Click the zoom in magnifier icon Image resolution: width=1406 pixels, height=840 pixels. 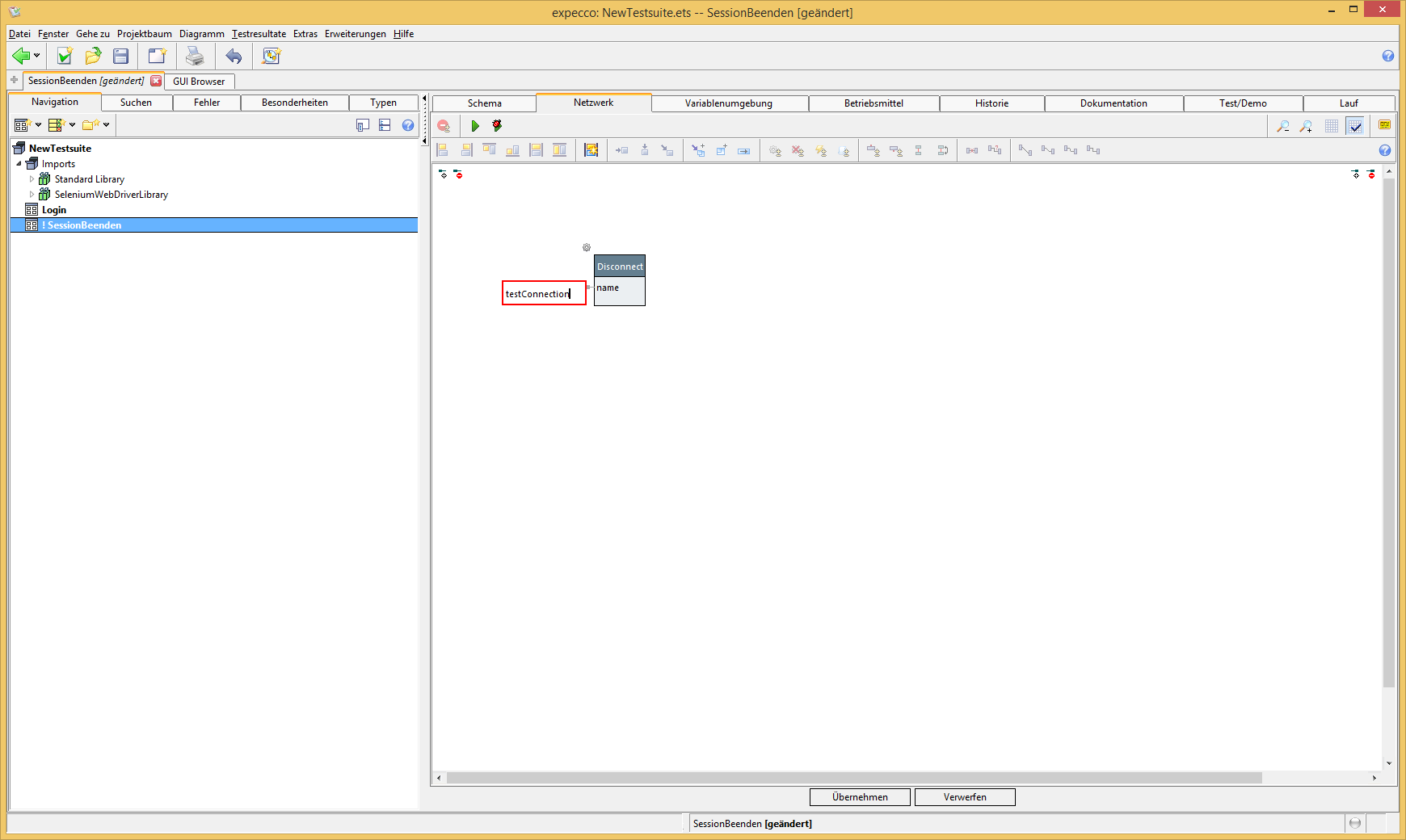(1306, 126)
